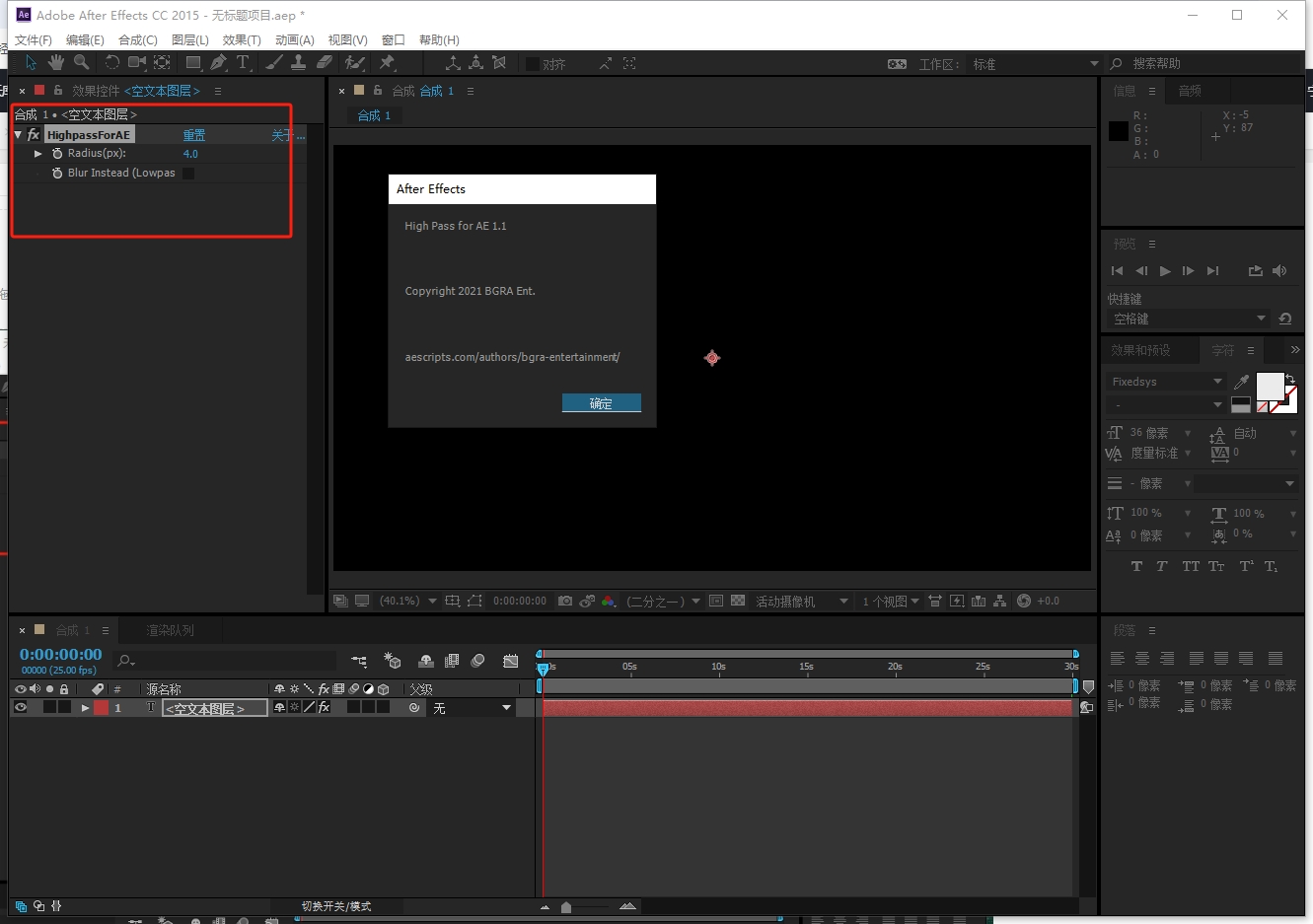Select the Eraser tool

pyautogui.click(x=325, y=63)
